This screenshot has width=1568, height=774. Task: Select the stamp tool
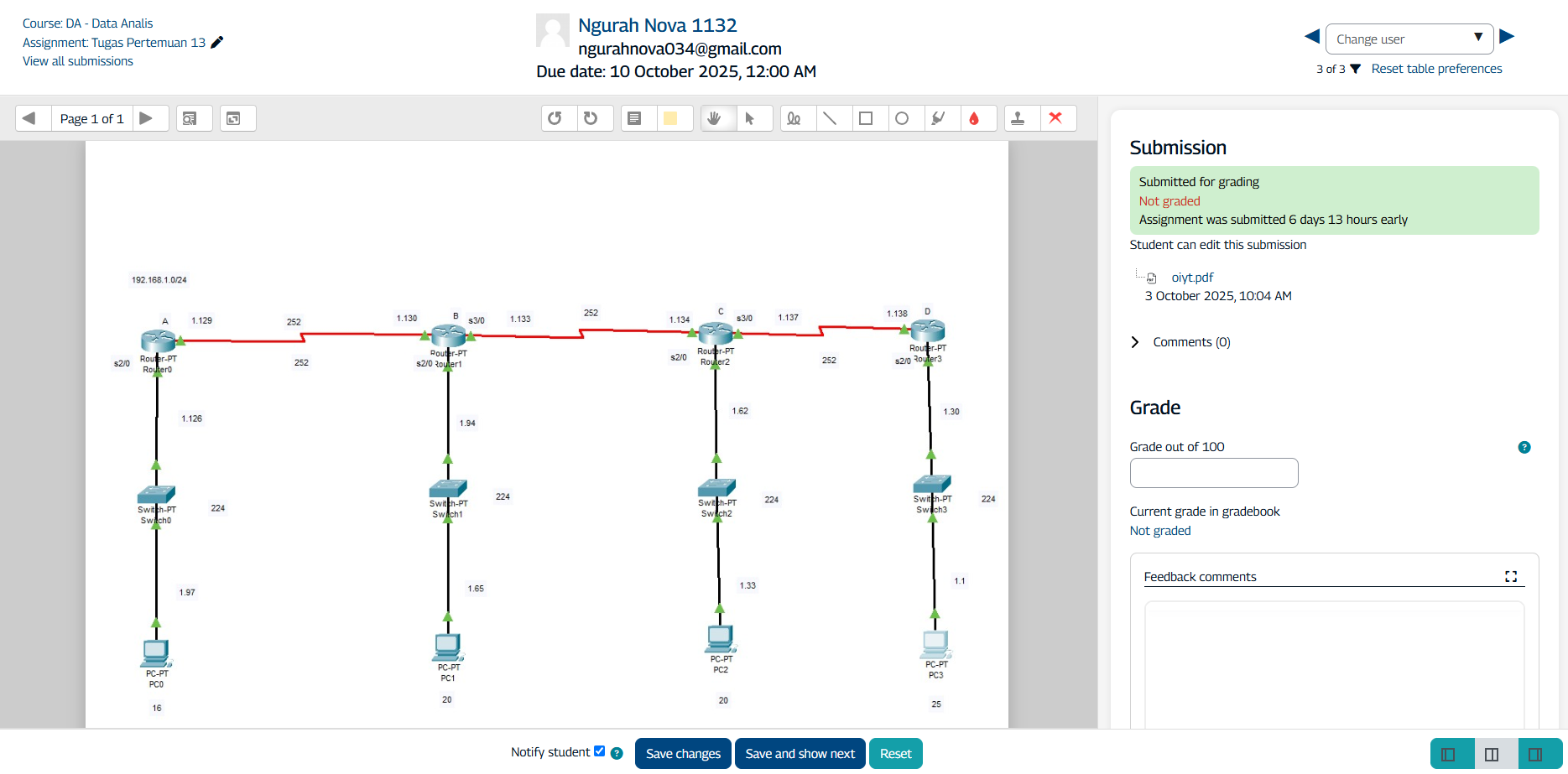tap(1018, 118)
